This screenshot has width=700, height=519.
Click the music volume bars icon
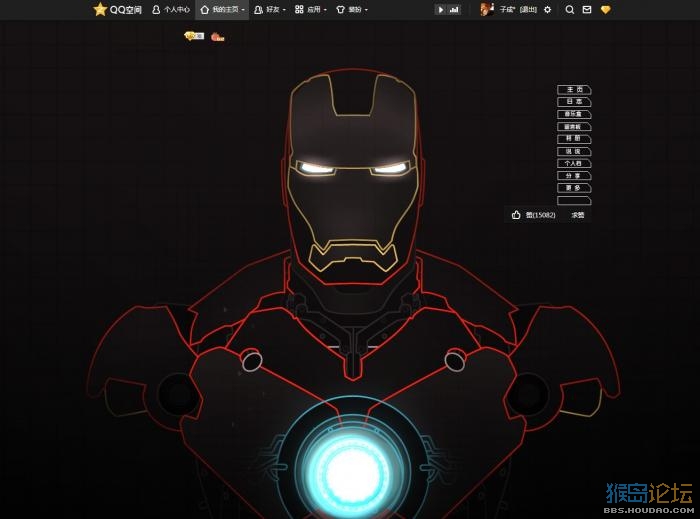click(x=454, y=9)
